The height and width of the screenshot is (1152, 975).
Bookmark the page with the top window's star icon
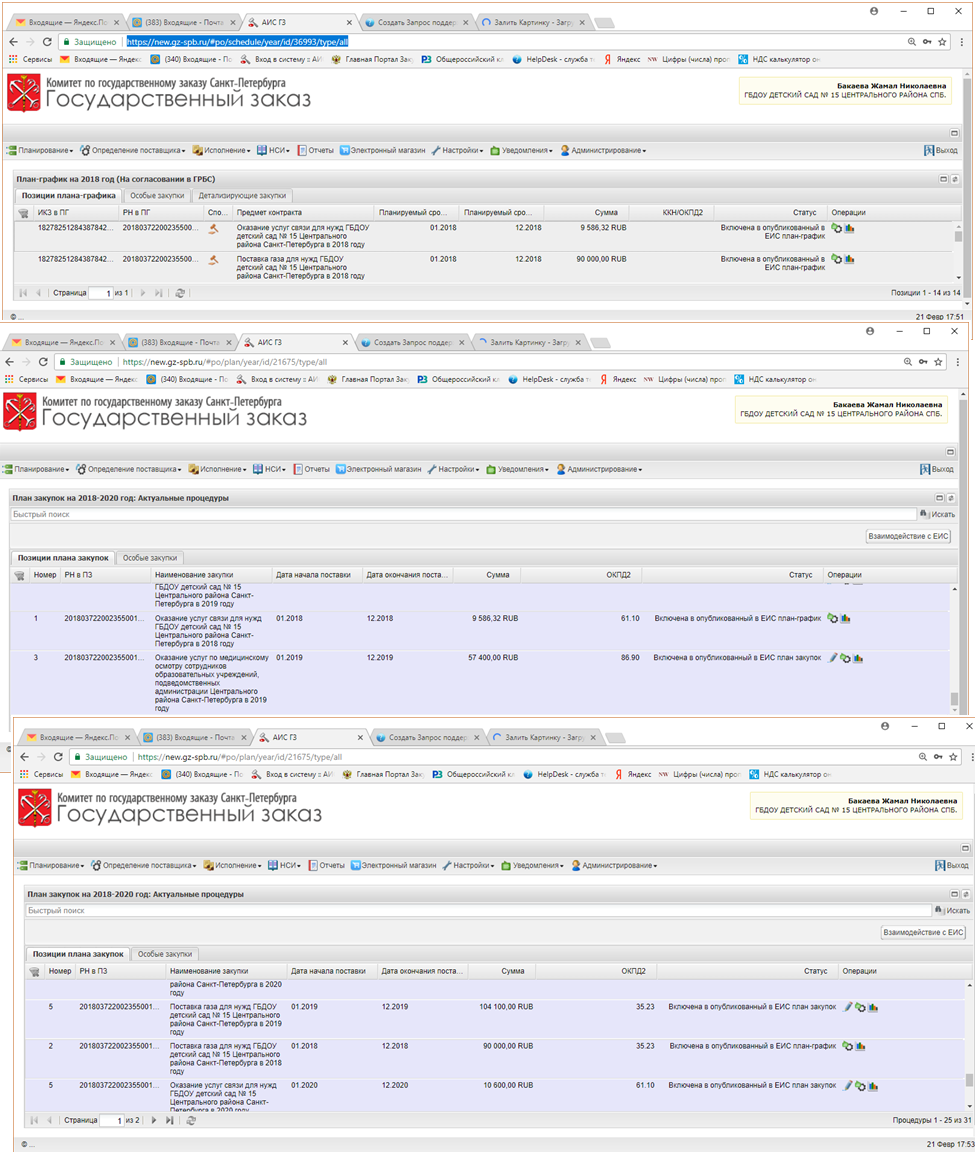(942, 42)
